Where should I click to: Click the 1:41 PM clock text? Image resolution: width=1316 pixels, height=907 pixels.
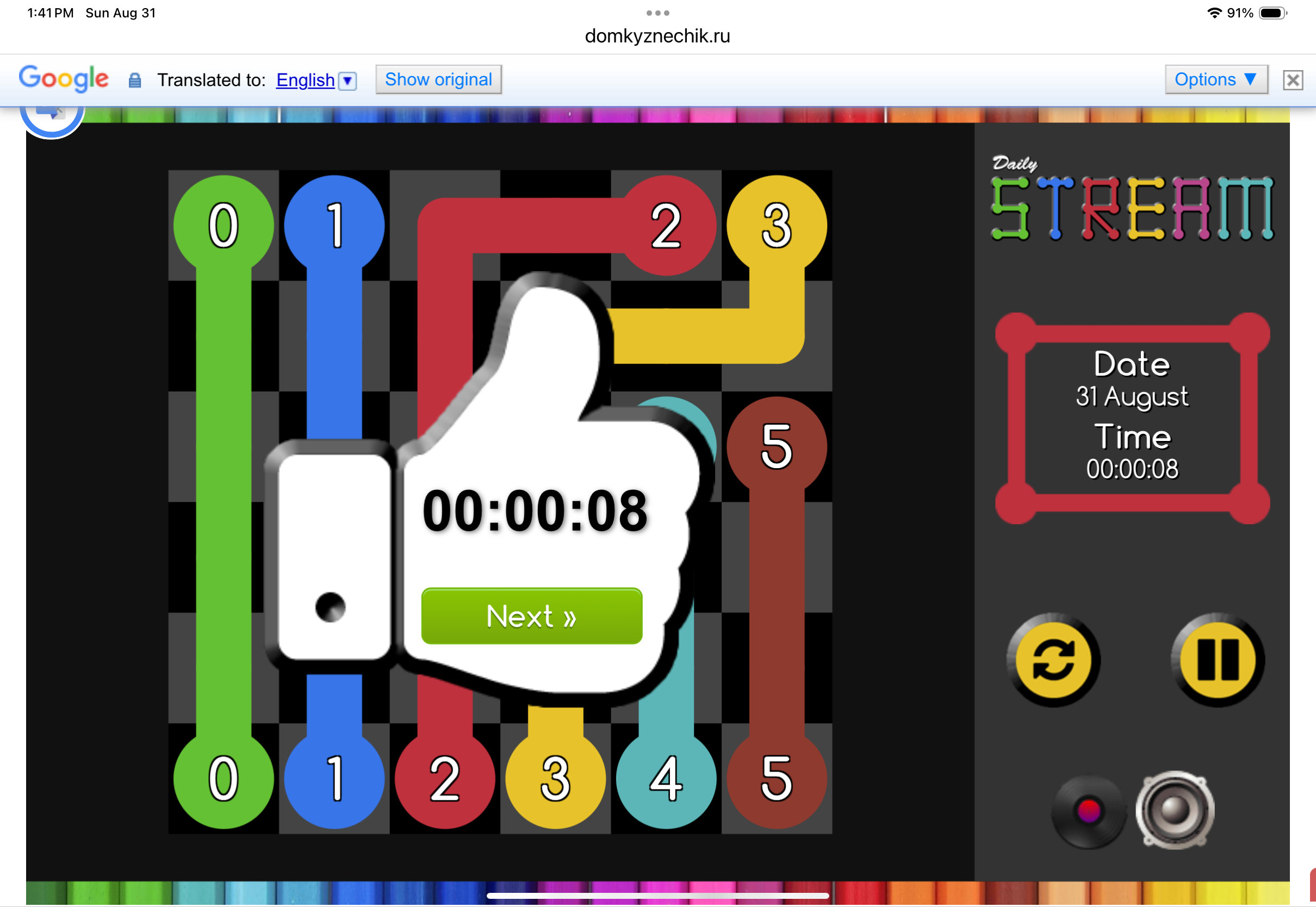(x=50, y=13)
